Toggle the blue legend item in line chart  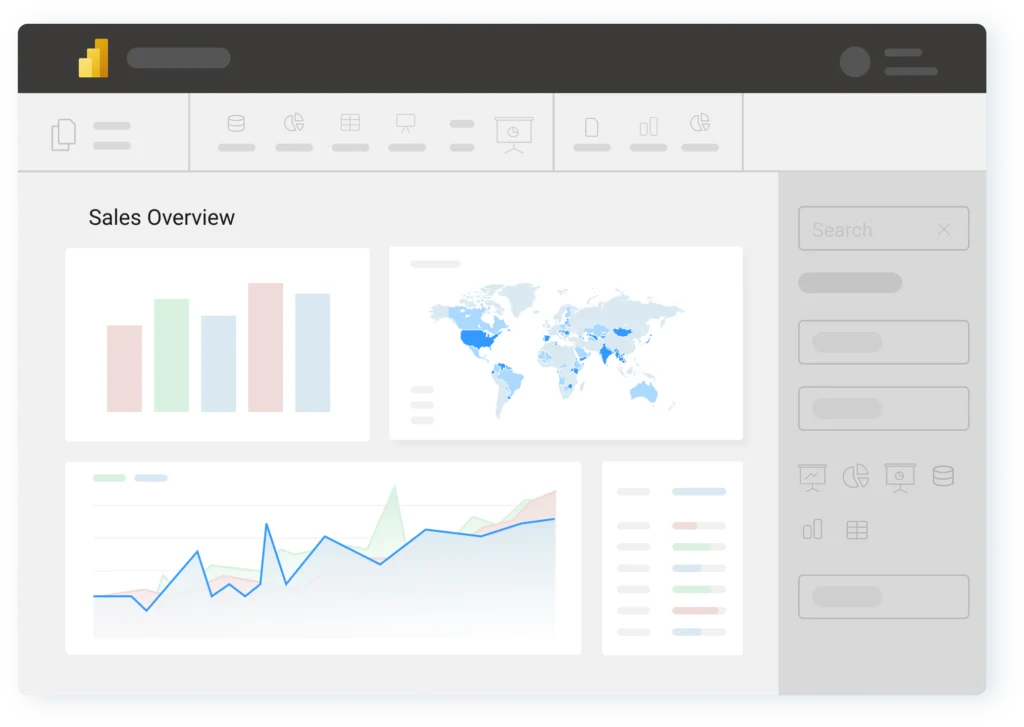pyautogui.click(x=151, y=478)
